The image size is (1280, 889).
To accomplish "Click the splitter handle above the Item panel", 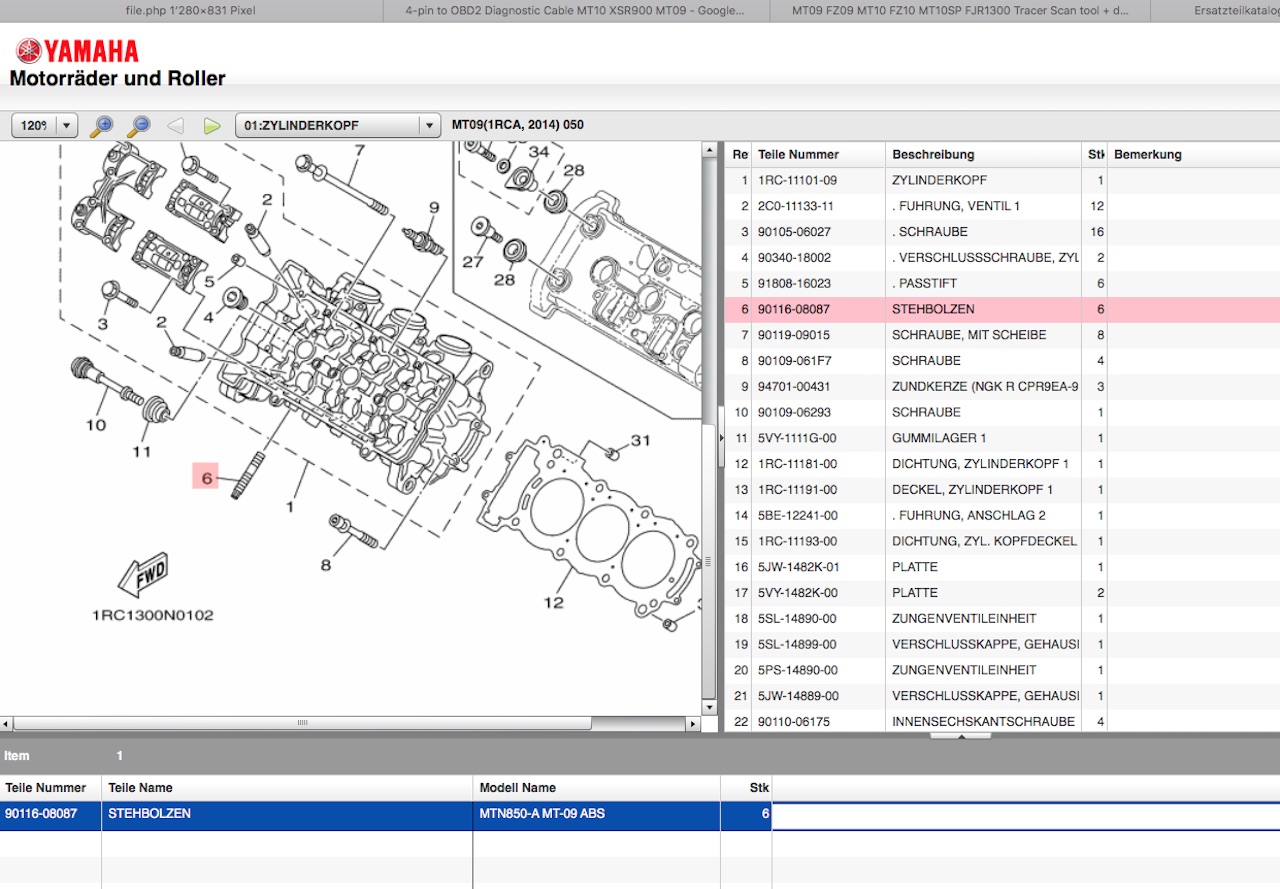I will click(960, 736).
